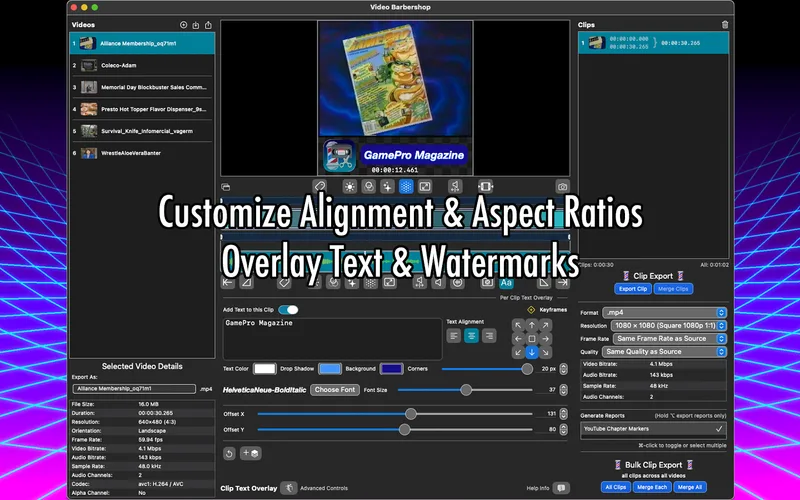
Task: Reset text overlay with circular arrow icon
Action: pos(229,453)
